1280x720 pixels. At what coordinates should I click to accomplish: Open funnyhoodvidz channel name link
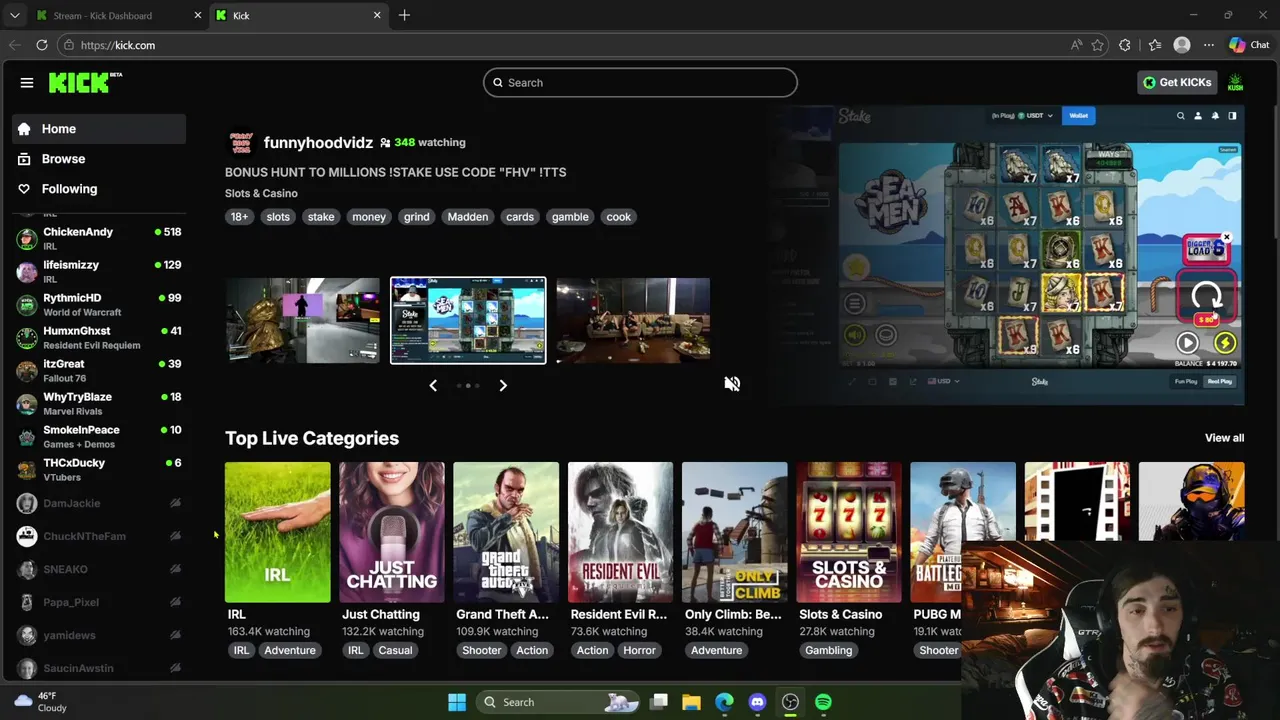click(x=318, y=143)
